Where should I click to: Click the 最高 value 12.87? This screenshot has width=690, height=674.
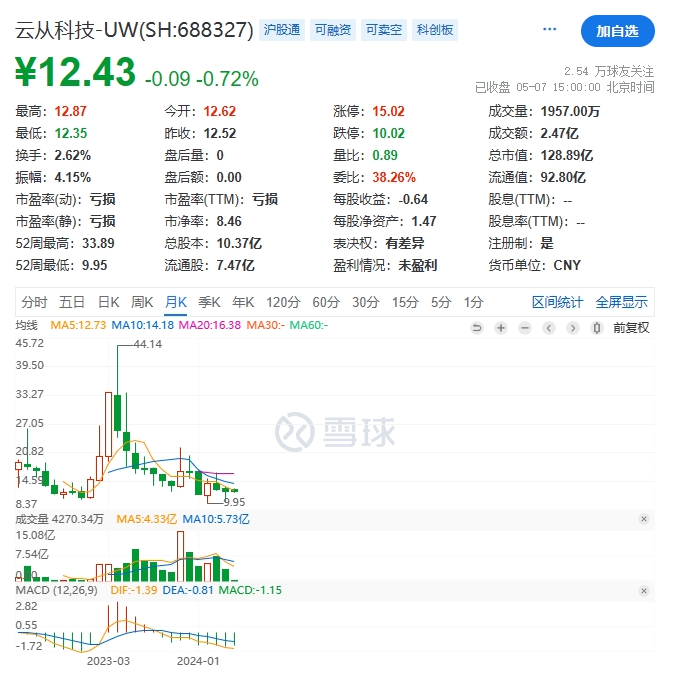click(x=70, y=111)
